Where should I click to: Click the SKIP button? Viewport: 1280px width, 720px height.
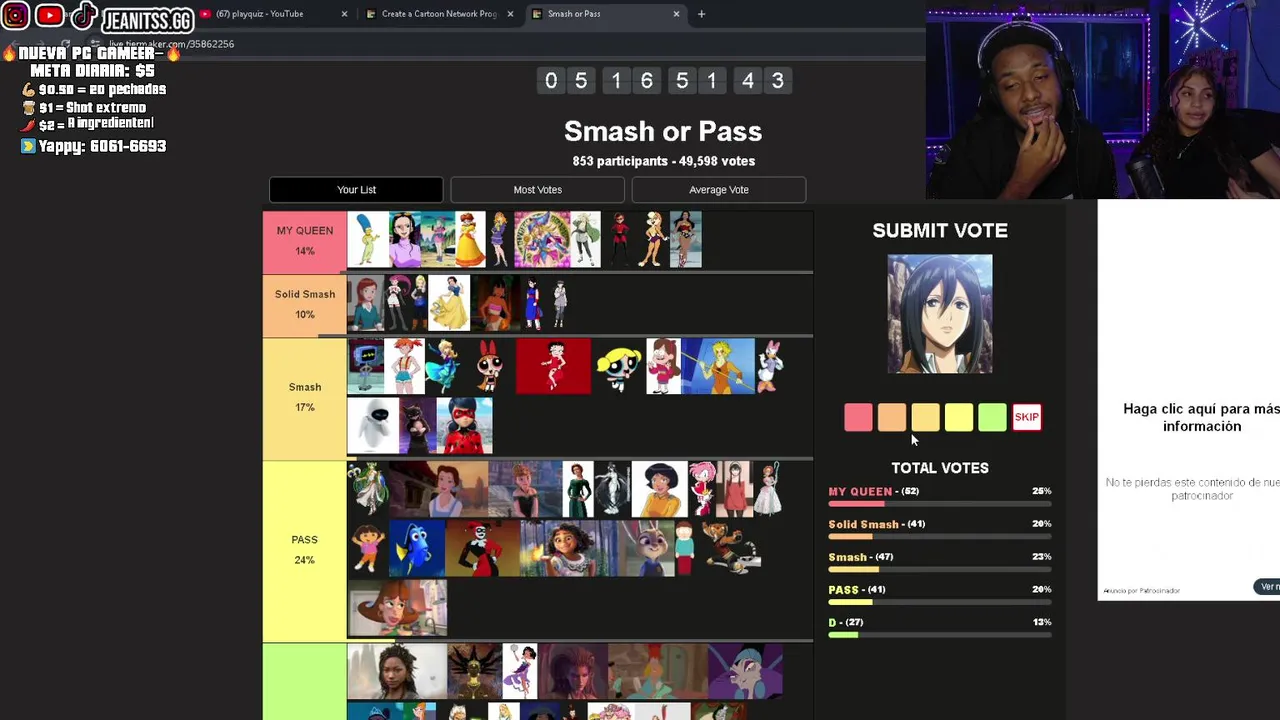click(x=1027, y=418)
